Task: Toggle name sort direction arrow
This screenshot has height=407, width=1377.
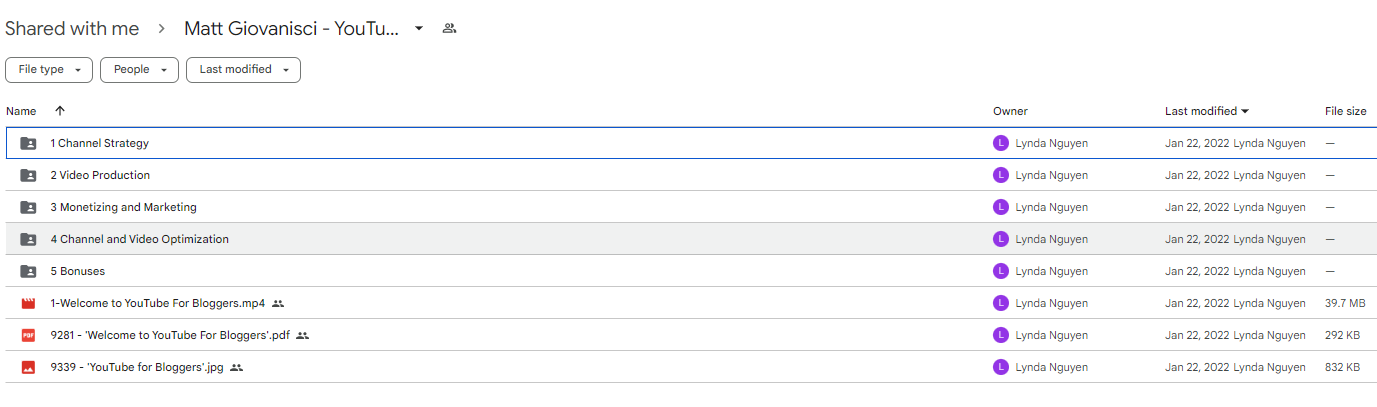Action: point(59,111)
